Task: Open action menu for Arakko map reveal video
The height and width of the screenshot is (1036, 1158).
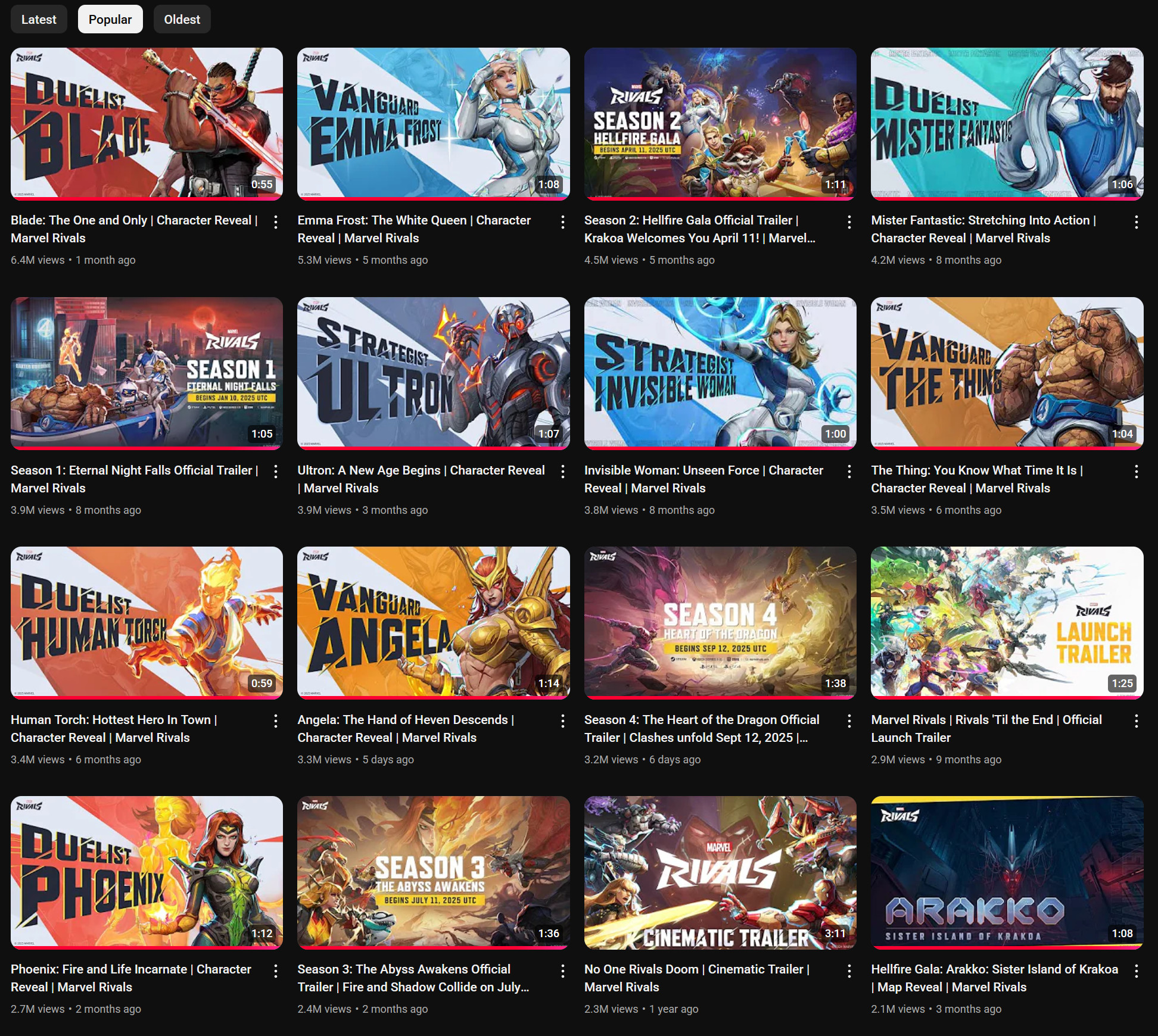Action: [x=1136, y=971]
